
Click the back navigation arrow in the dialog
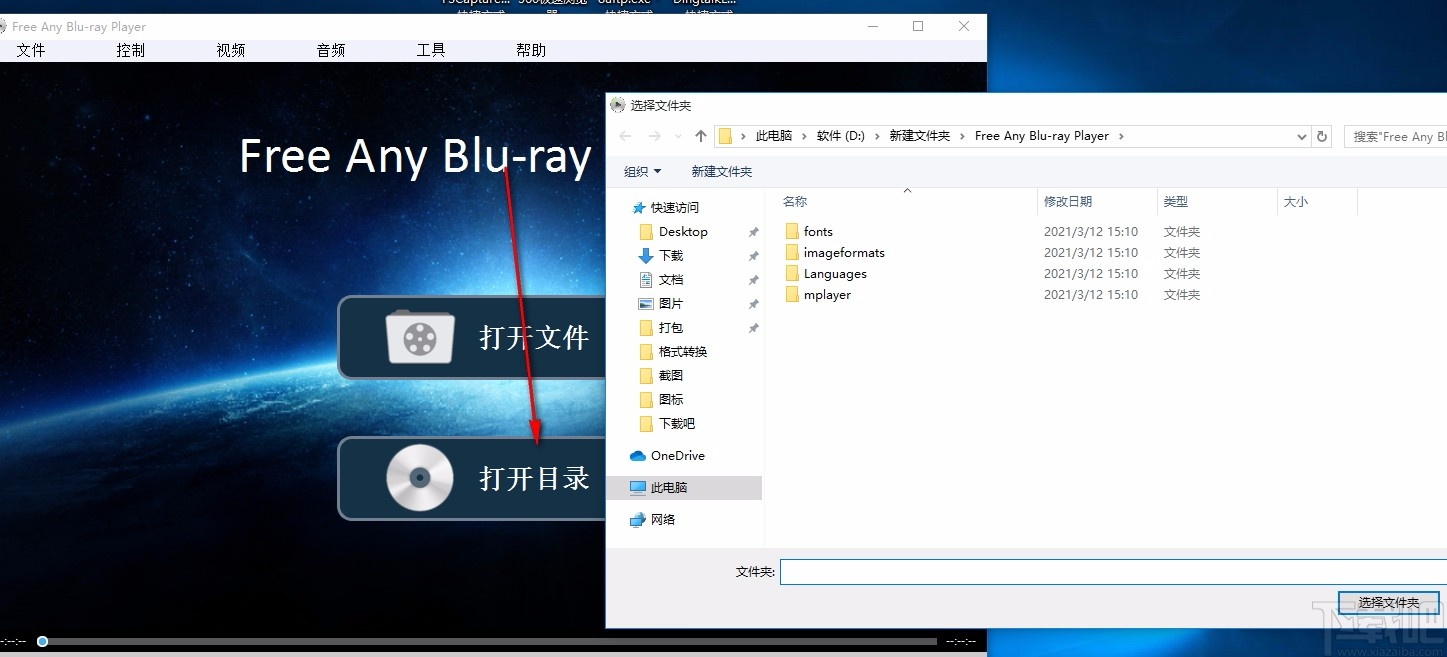pyautogui.click(x=624, y=136)
